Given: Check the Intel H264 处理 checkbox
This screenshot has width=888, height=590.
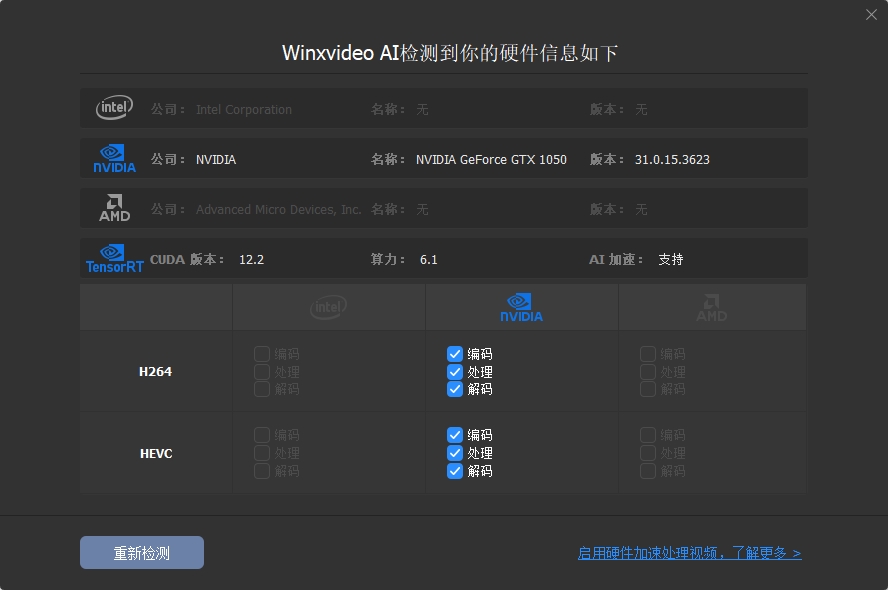Looking at the screenshot, I should tap(262, 371).
